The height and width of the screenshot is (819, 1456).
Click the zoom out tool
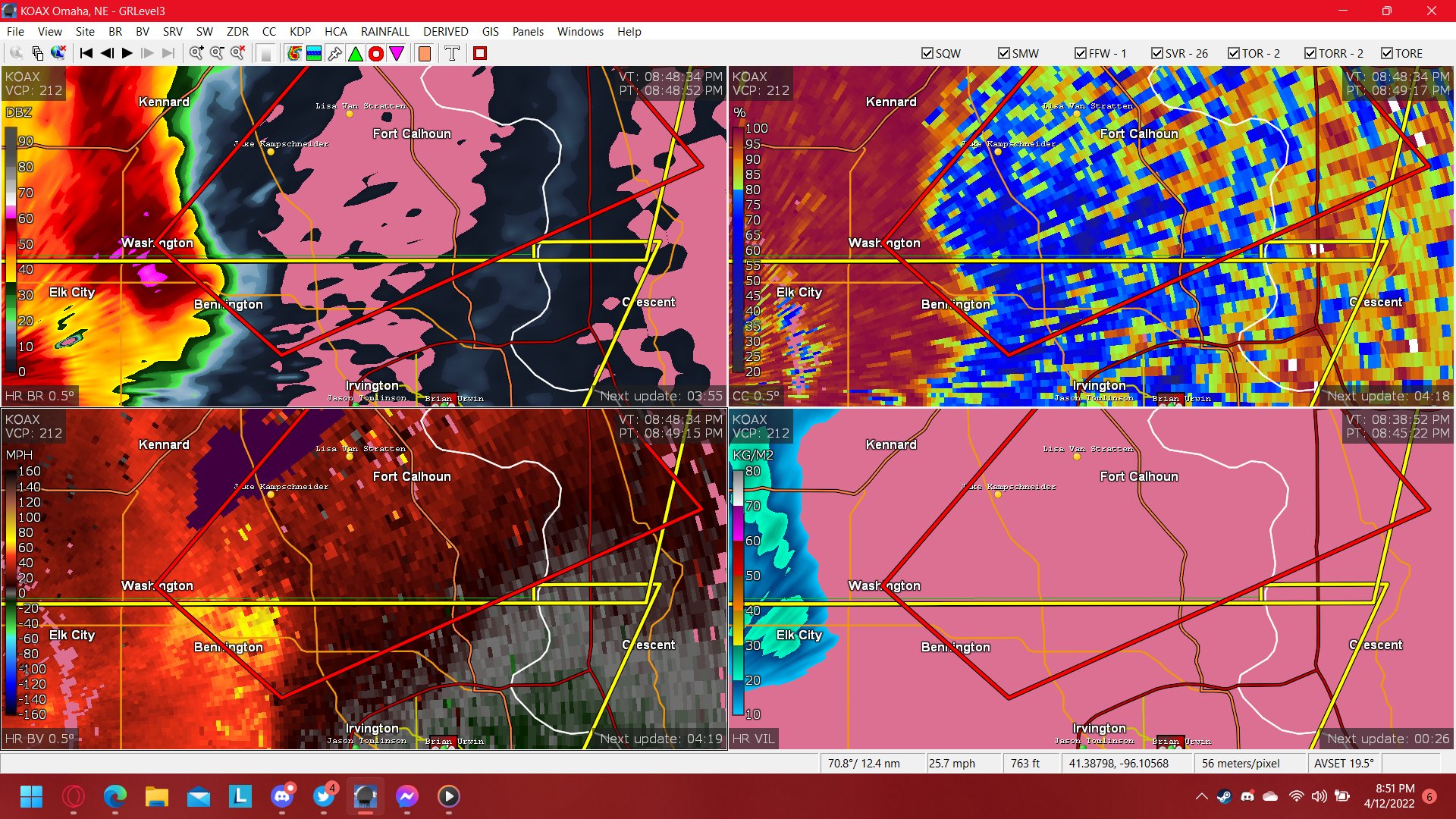[x=217, y=53]
